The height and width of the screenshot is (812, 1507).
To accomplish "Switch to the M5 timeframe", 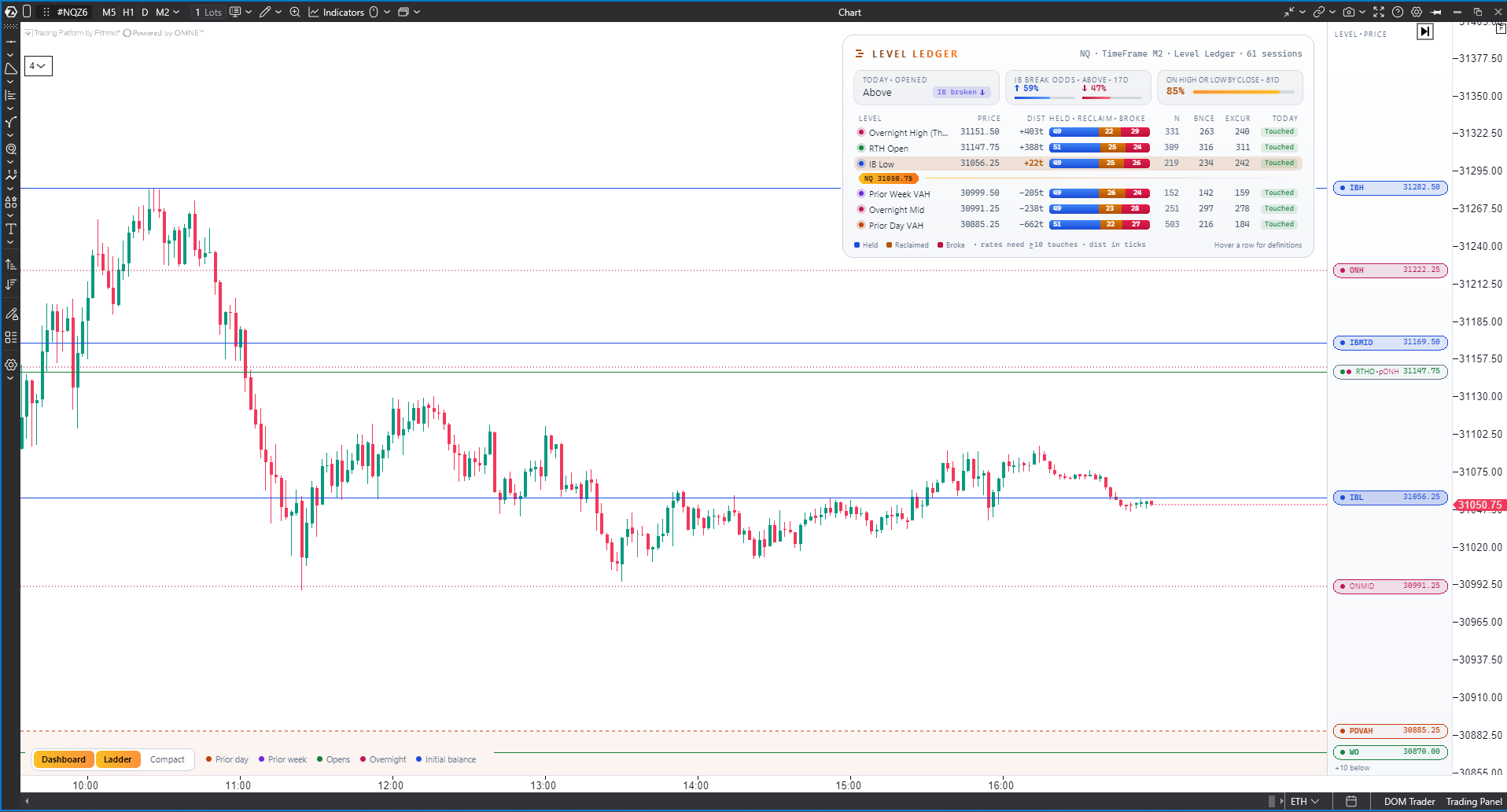I will pyautogui.click(x=109, y=12).
